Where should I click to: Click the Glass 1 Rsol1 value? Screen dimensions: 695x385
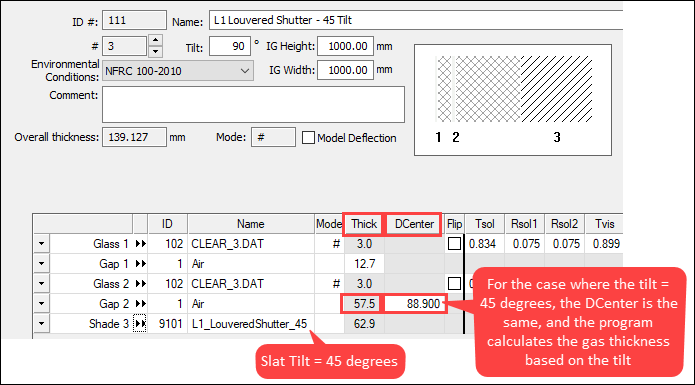(x=524, y=244)
